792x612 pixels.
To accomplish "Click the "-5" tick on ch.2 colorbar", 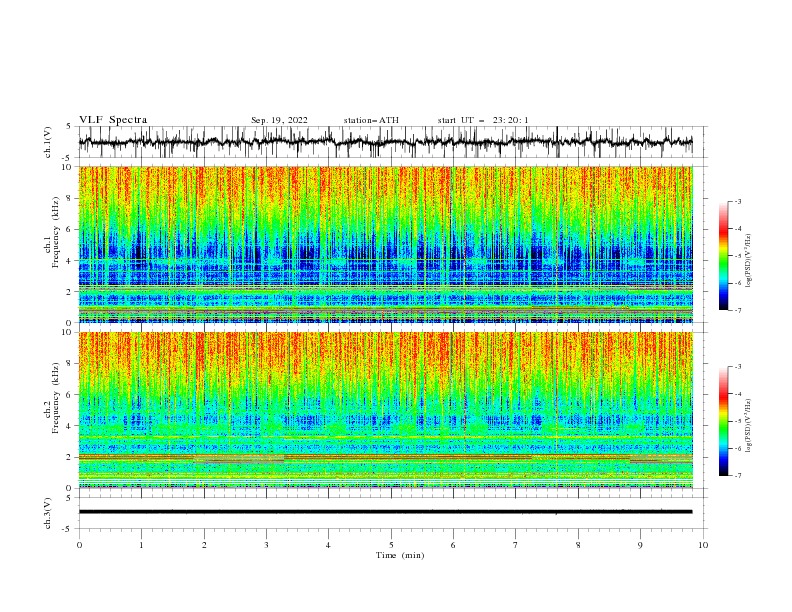I will click(x=737, y=421).
